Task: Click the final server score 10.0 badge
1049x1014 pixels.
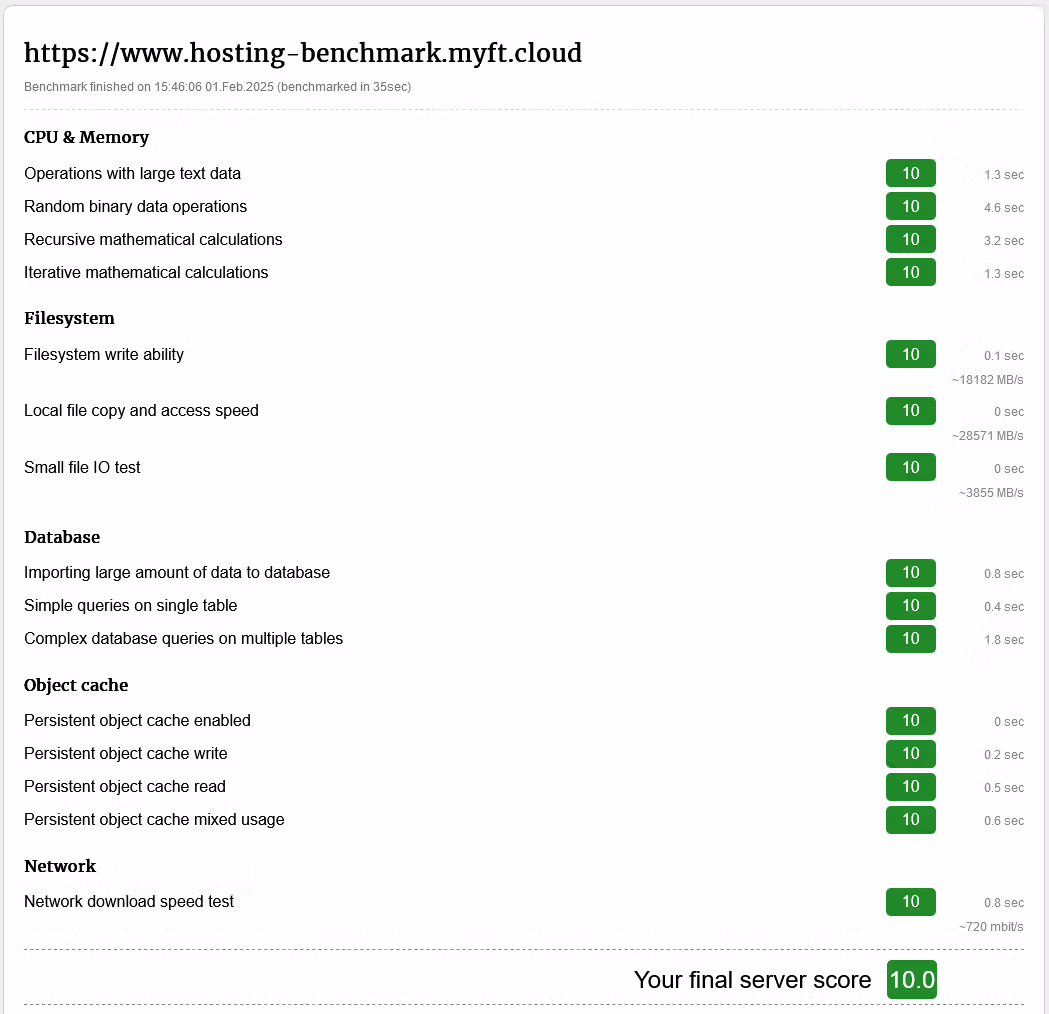Action: pos(912,980)
